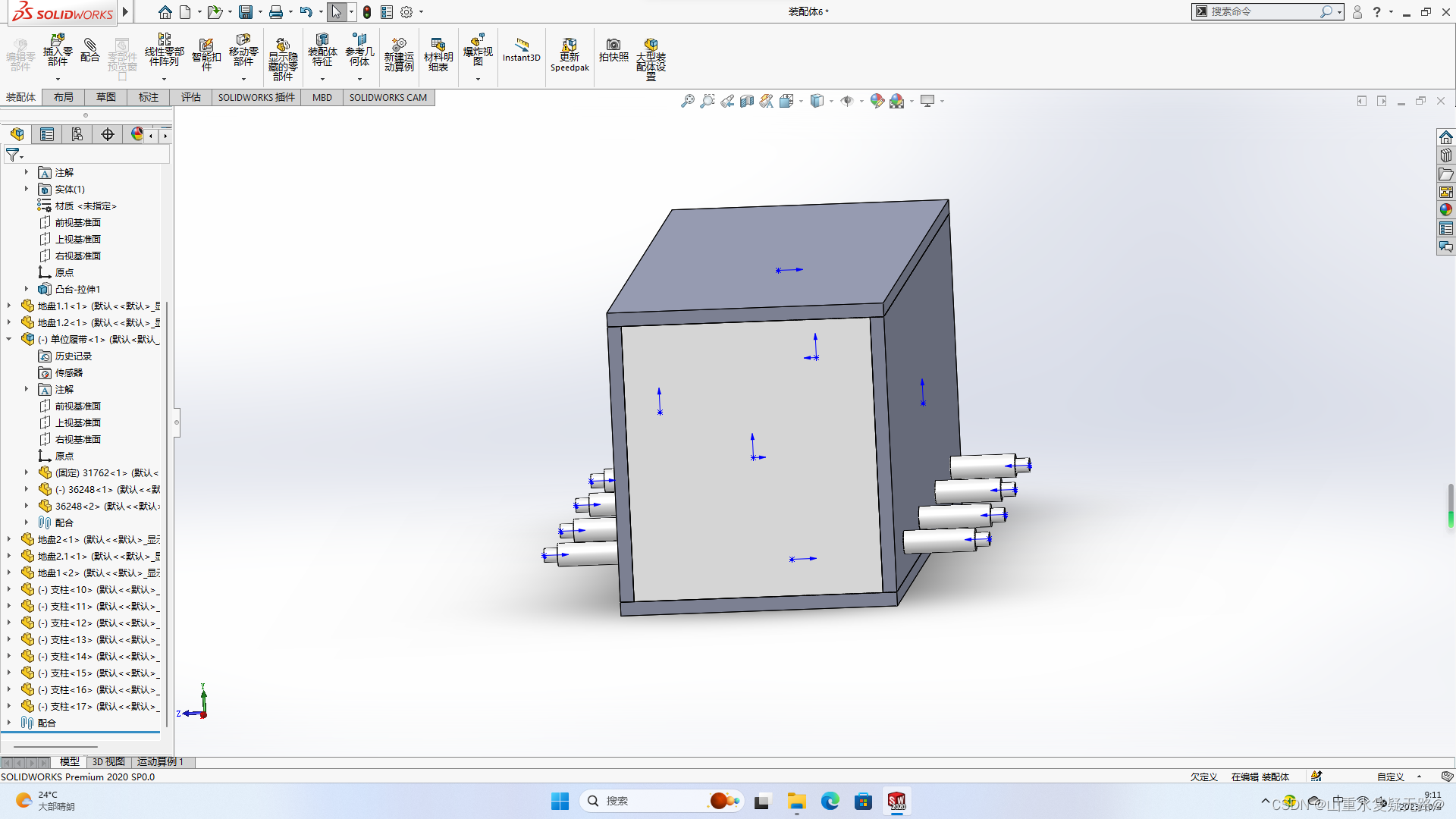This screenshot has height=819, width=1456.
Task: Click 拍快照 (Take Snapshot) icon
Action: coord(614,52)
